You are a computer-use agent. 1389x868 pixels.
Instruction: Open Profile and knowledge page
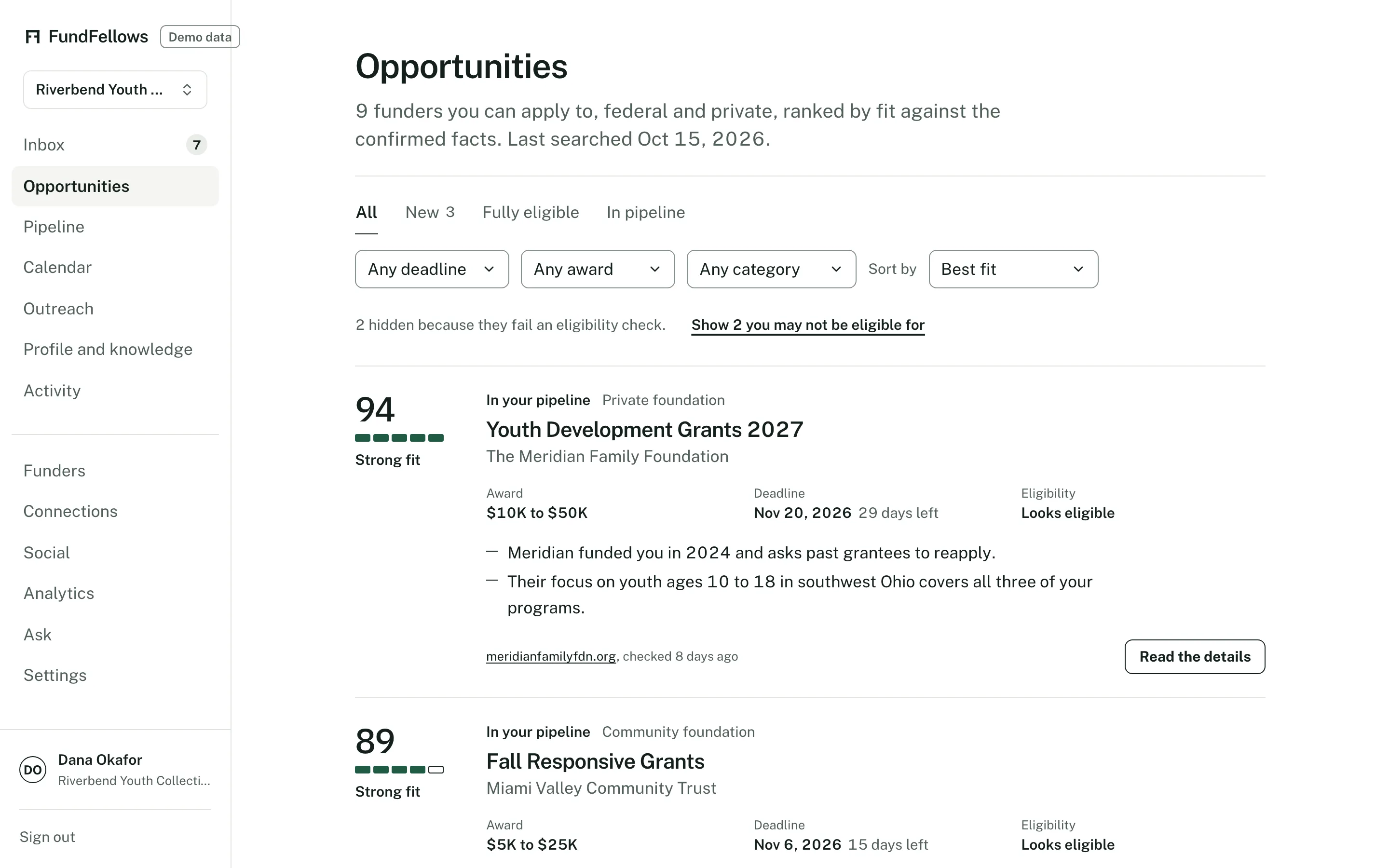point(115,350)
